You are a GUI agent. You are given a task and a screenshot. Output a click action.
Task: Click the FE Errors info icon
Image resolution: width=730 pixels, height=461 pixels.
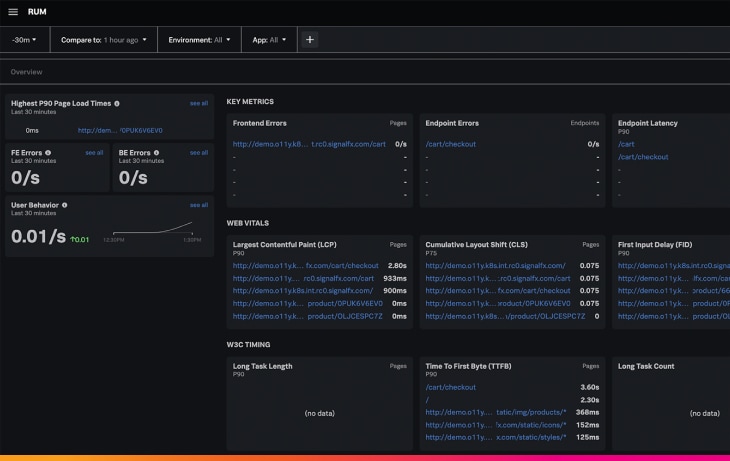pos(50,153)
